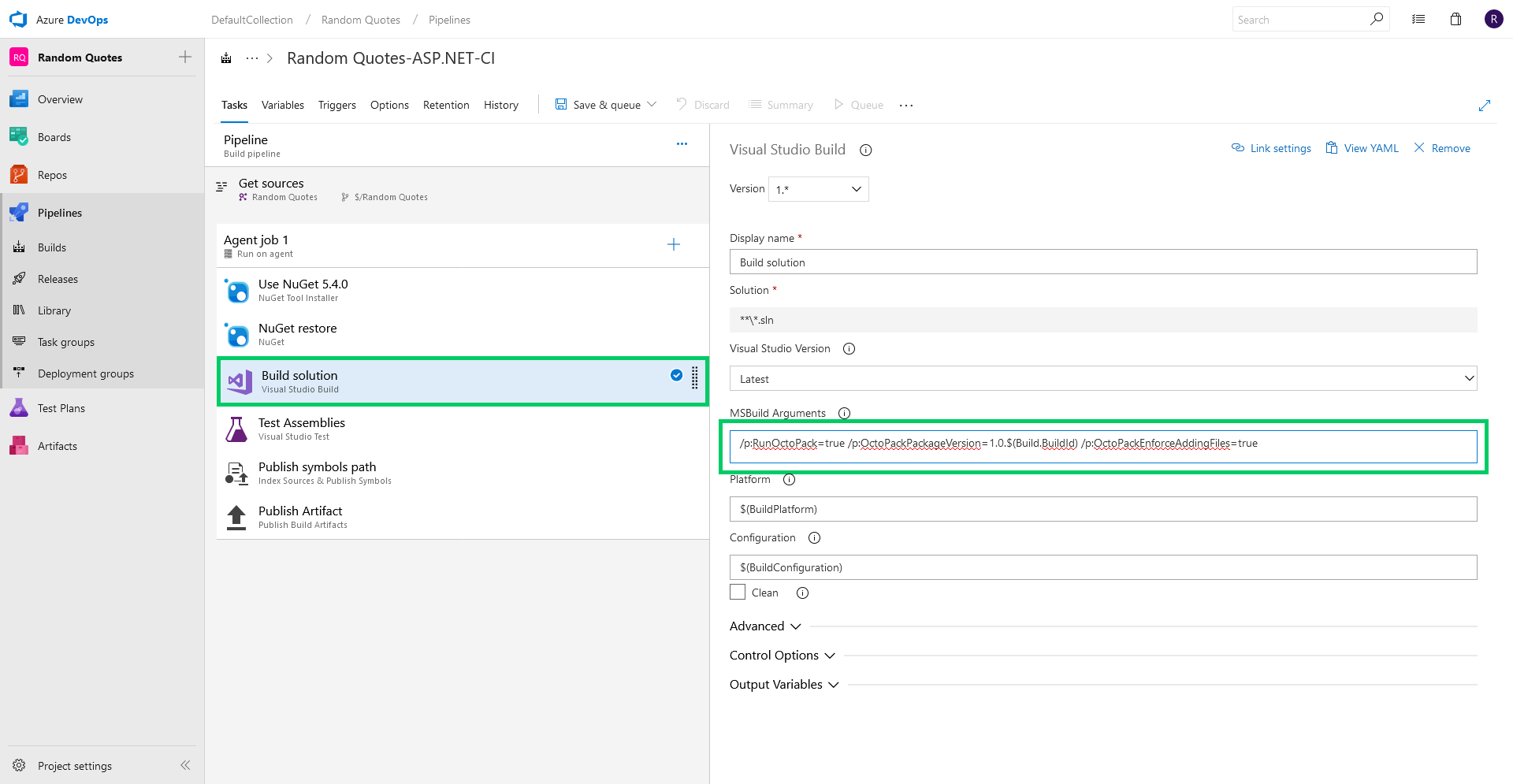Expand the Output Variables section
Screen dimensions: 1513x784
click(x=784, y=685)
